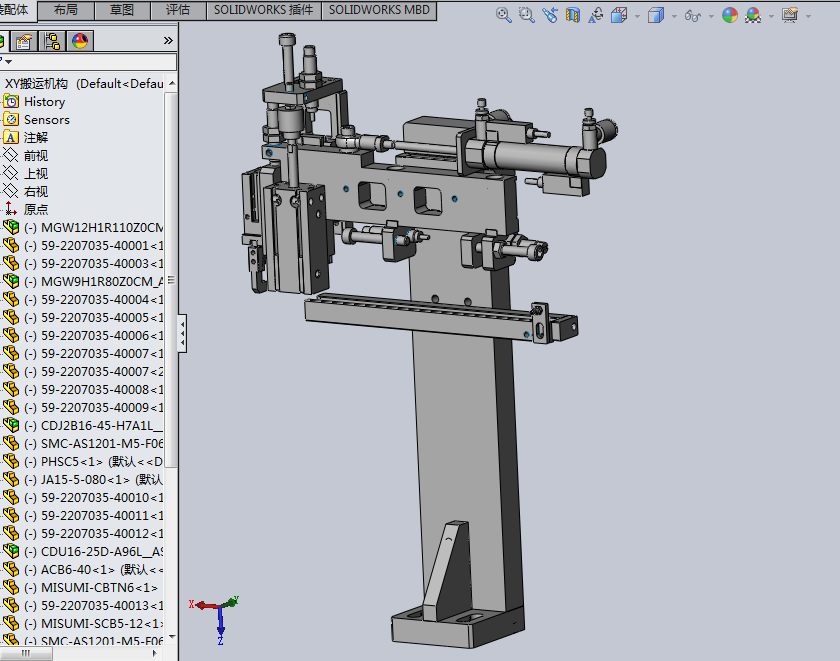Click the Previous View icon
The image size is (840, 661).
coord(550,16)
